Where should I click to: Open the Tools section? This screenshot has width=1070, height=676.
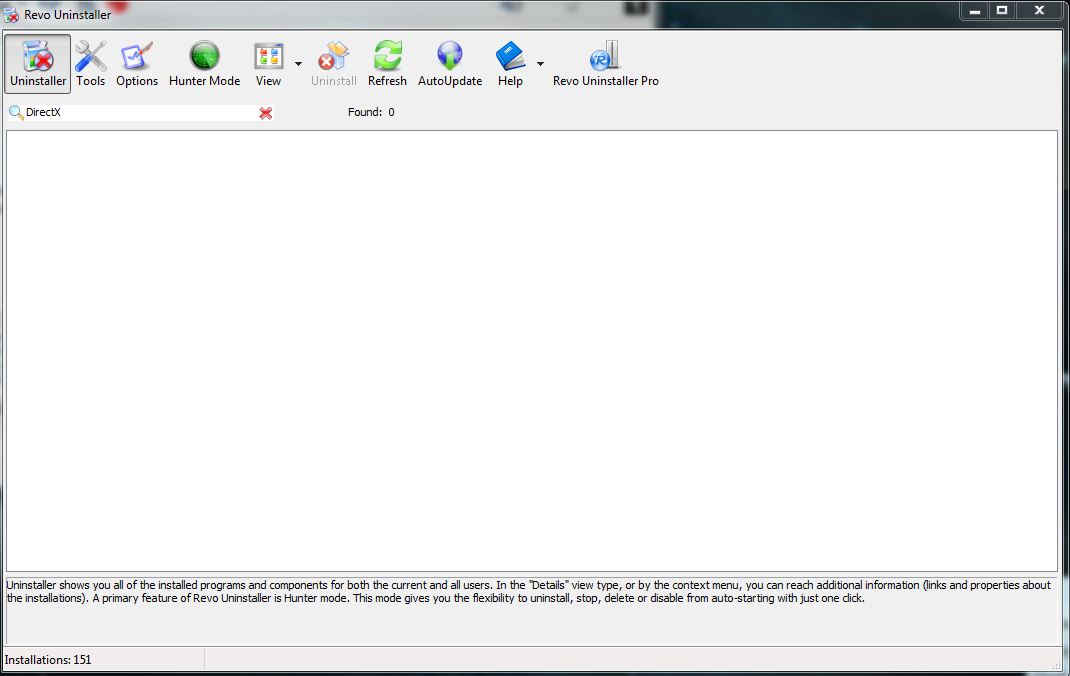click(x=90, y=63)
